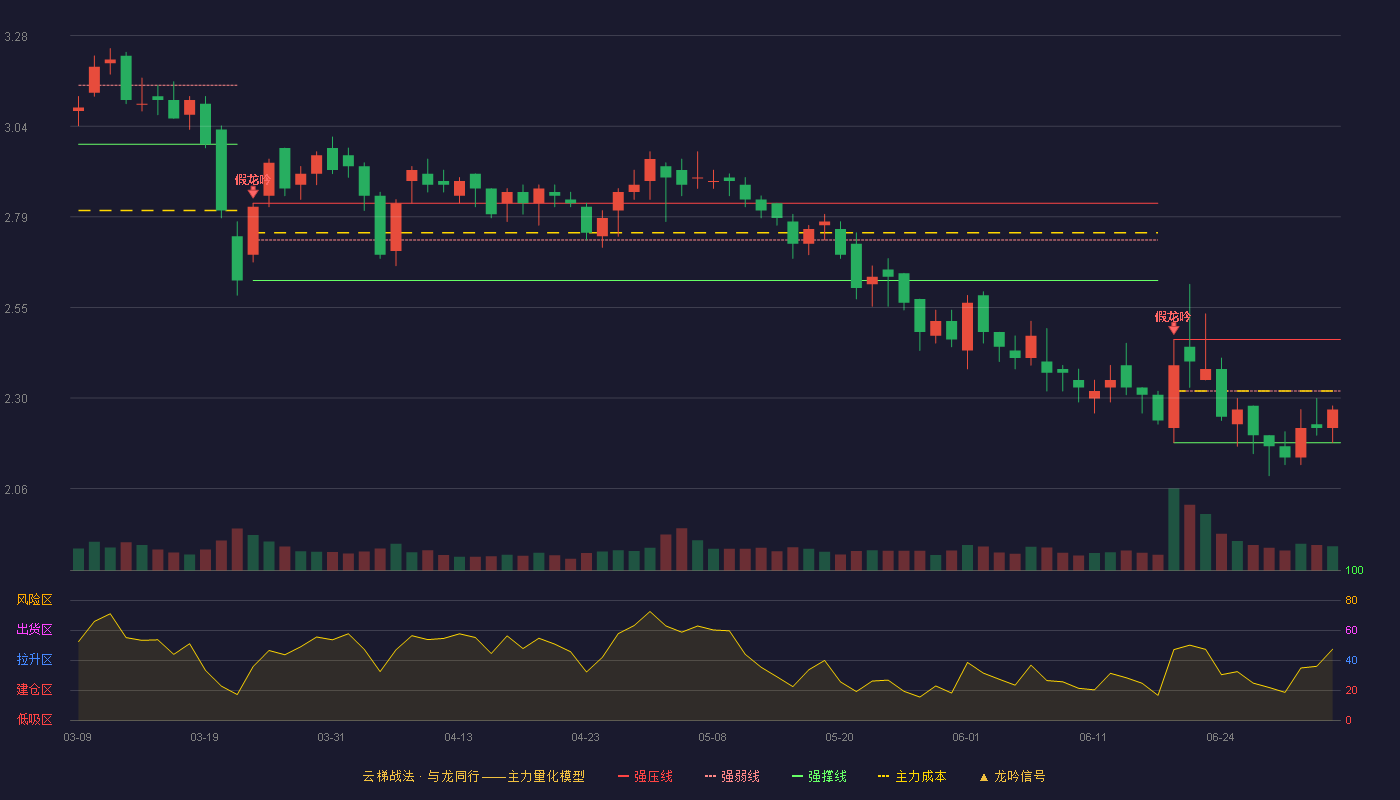Click the 出货区 zone label
The height and width of the screenshot is (800, 1400).
pyautogui.click(x=34, y=630)
